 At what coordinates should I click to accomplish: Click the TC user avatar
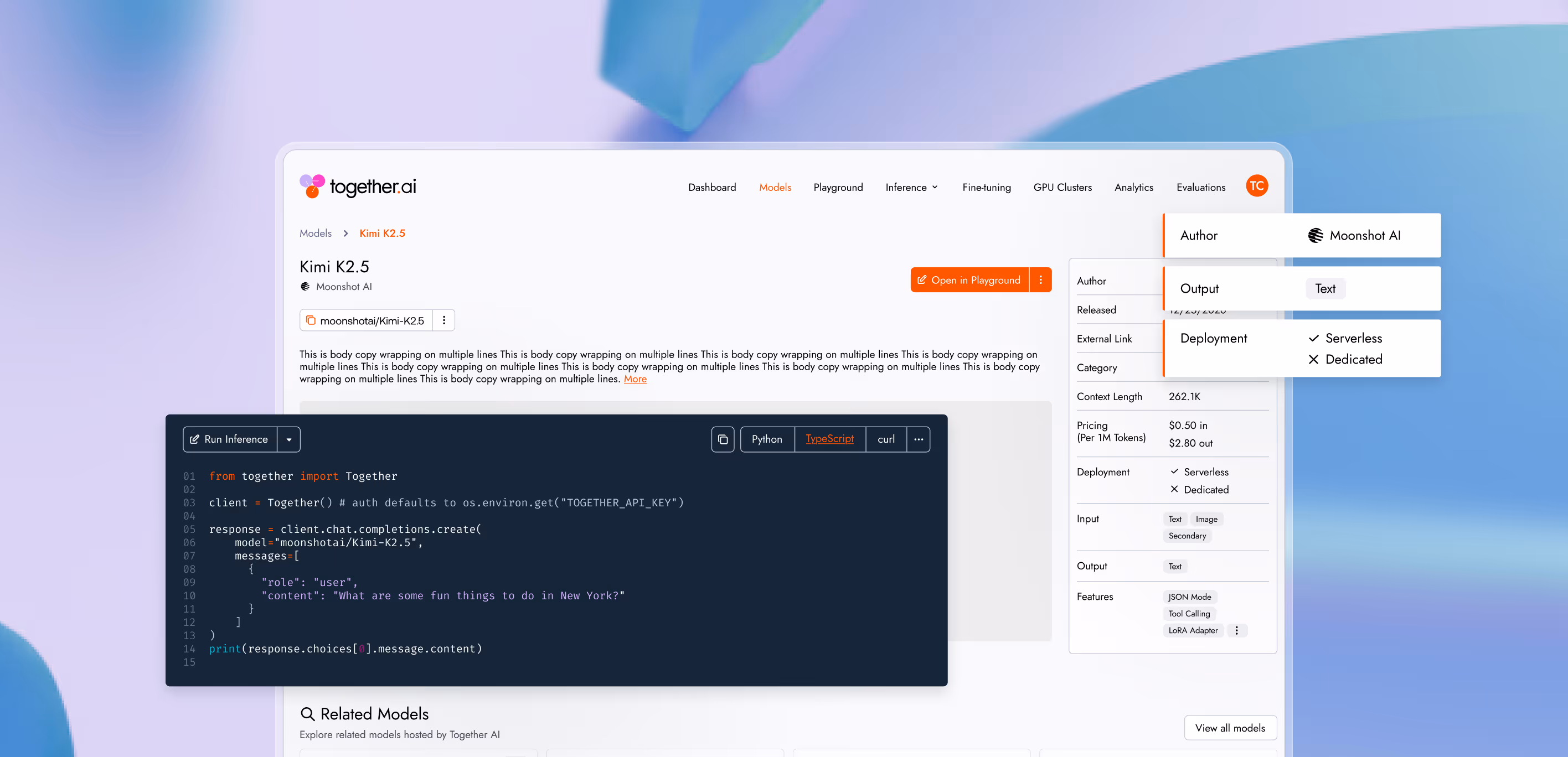1256,186
